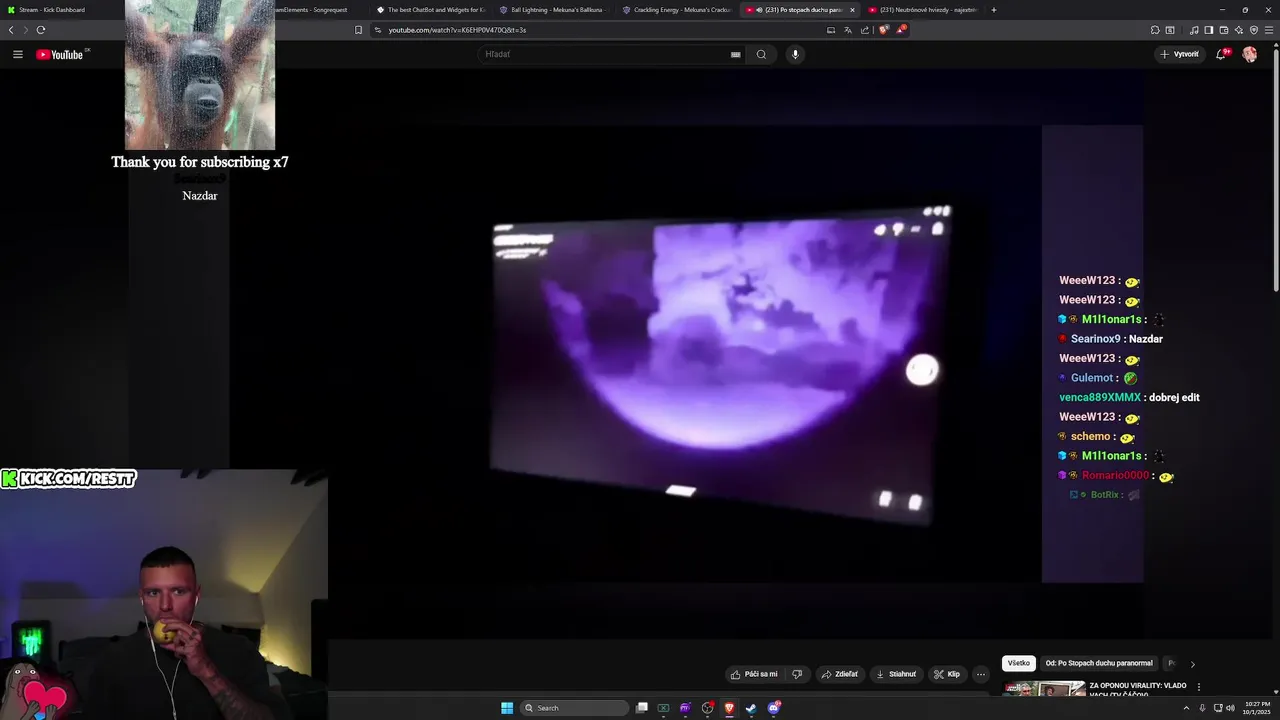The image size is (1280, 720).
Task: Open the Brave VPN shield icon
Action: pyautogui.click(x=1254, y=30)
